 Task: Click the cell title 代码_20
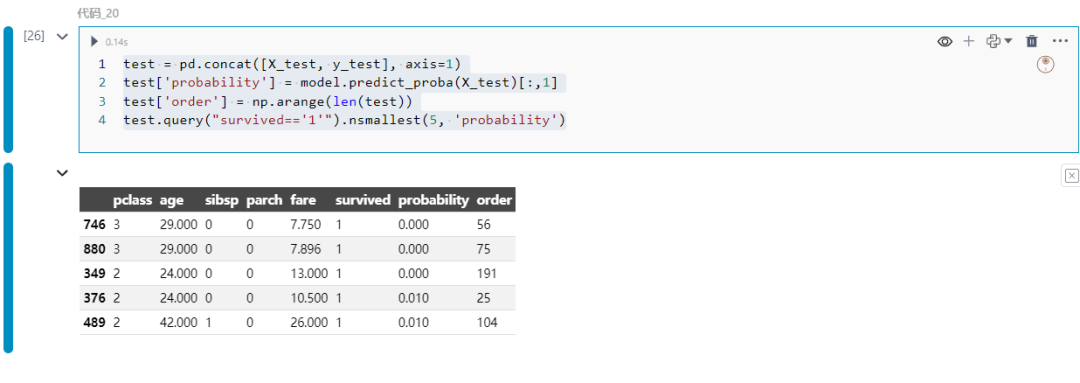click(93, 13)
